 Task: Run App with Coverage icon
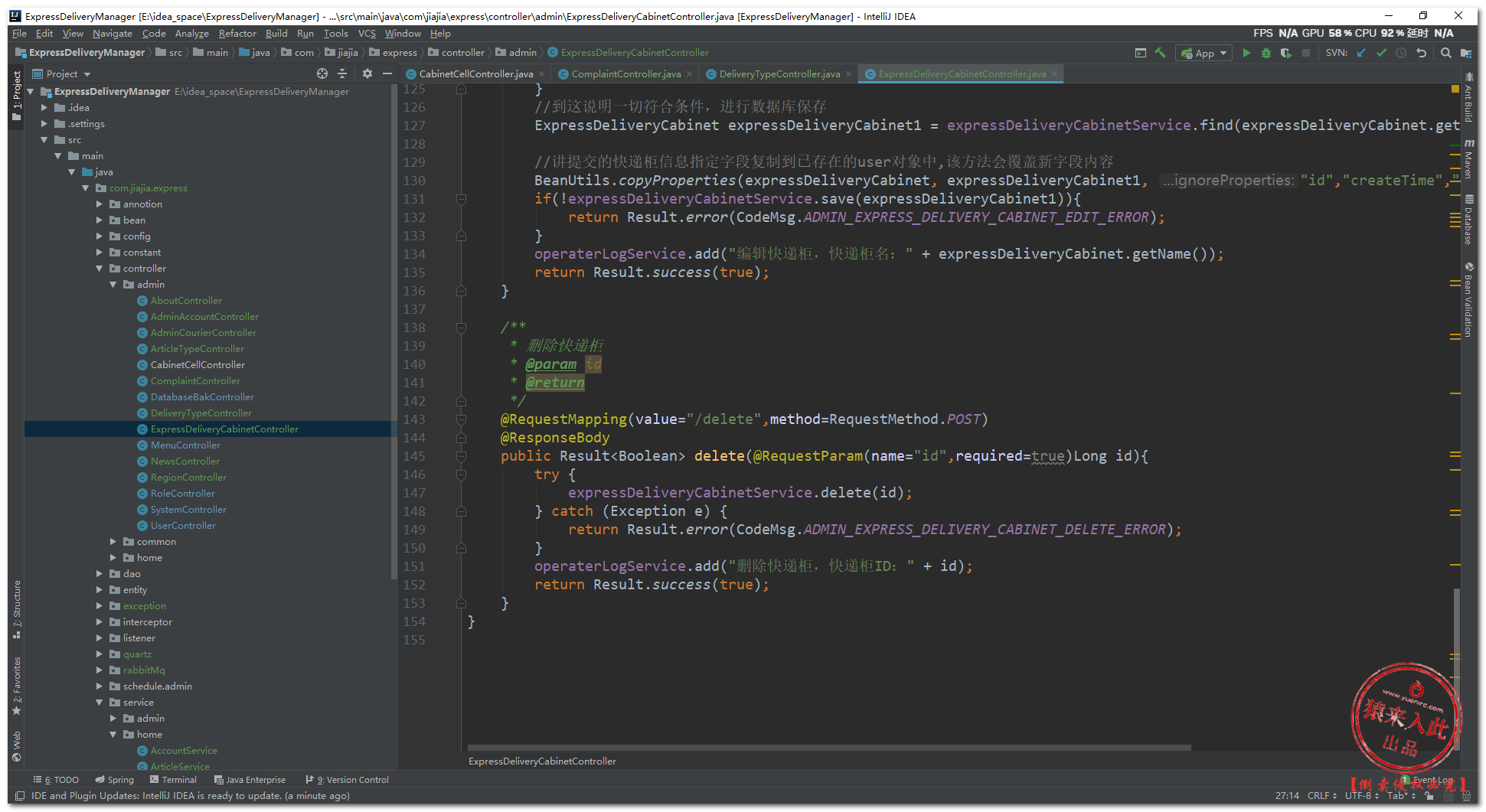pos(1286,53)
